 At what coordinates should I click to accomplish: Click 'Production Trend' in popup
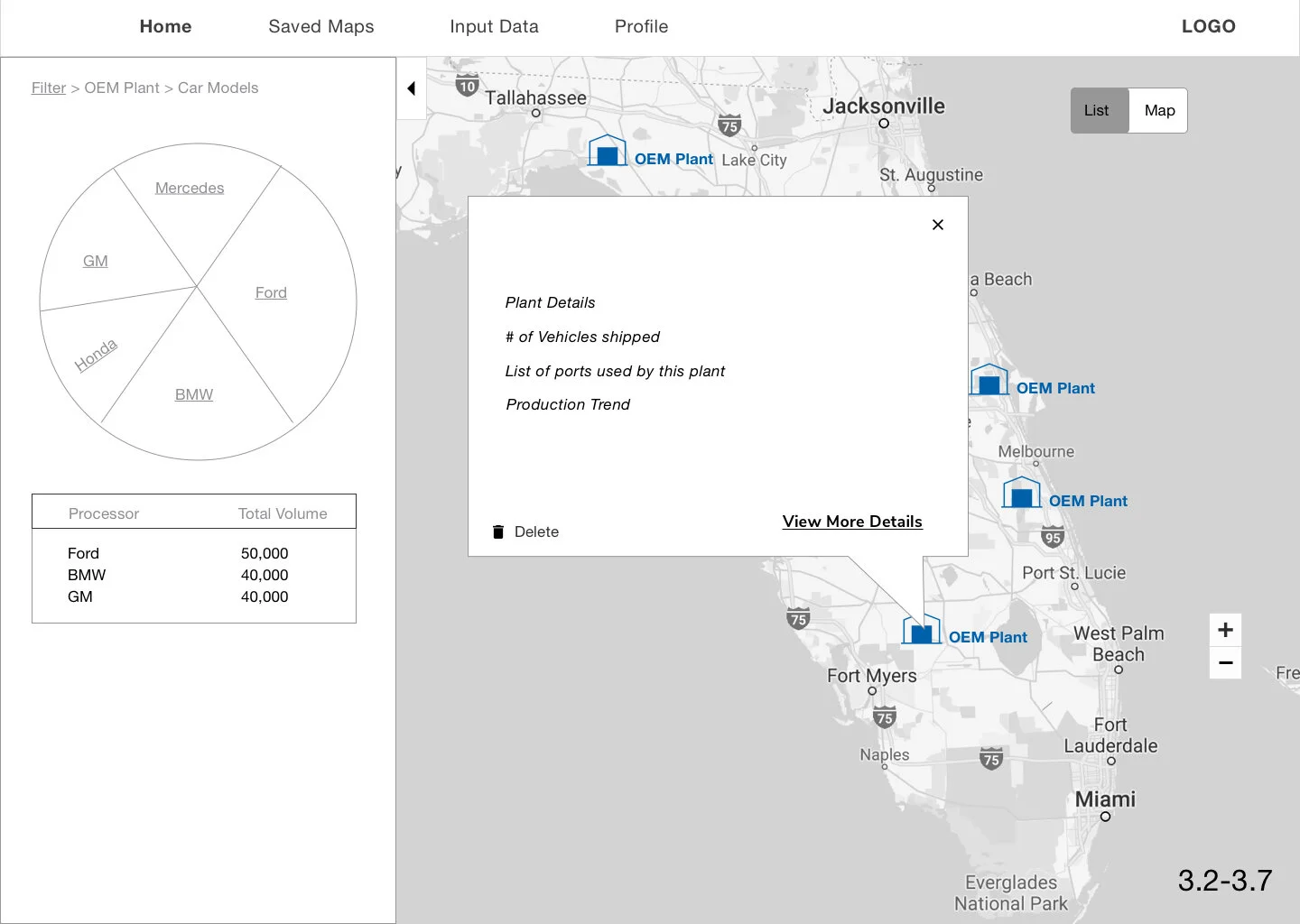tap(568, 404)
